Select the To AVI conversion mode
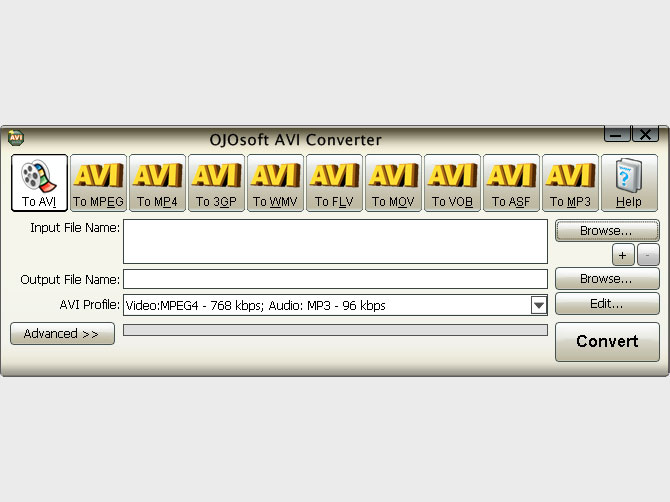 point(39,183)
